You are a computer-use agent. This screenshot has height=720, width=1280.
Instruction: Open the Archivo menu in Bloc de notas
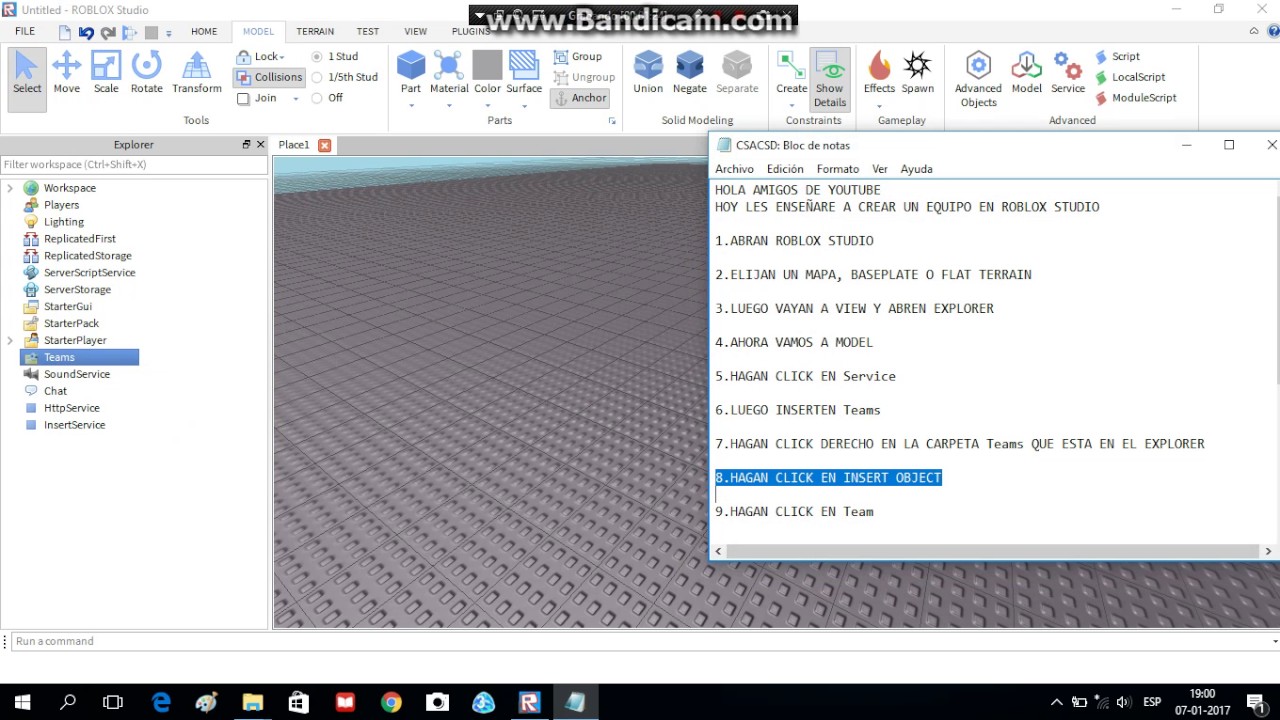pyautogui.click(x=734, y=169)
